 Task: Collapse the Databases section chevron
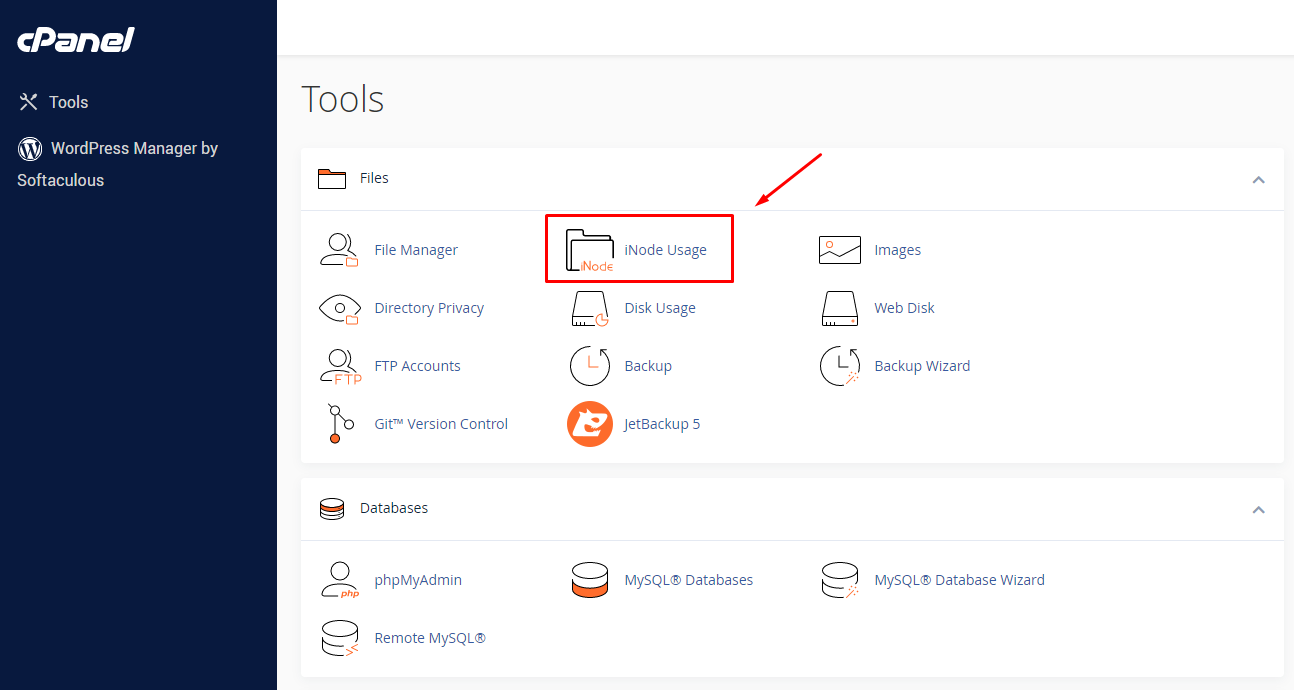click(1258, 510)
